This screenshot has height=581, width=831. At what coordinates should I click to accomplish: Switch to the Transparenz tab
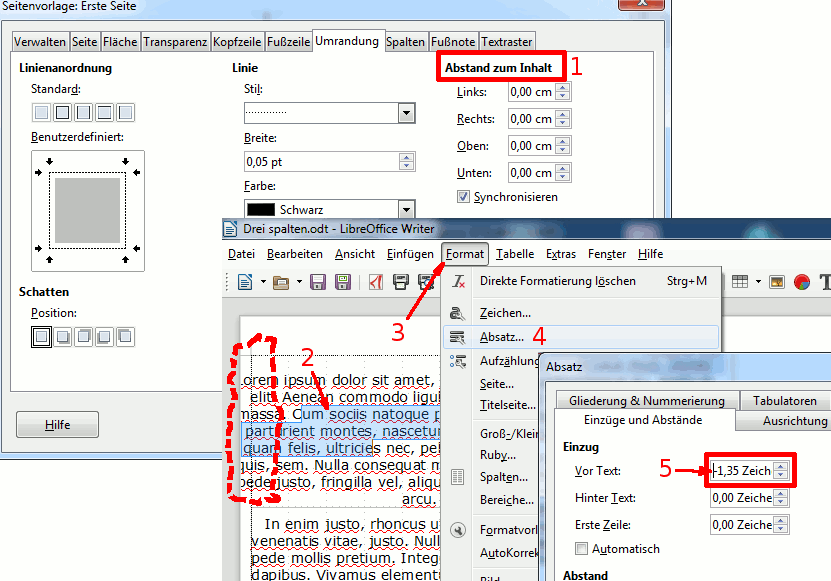click(175, 42)
